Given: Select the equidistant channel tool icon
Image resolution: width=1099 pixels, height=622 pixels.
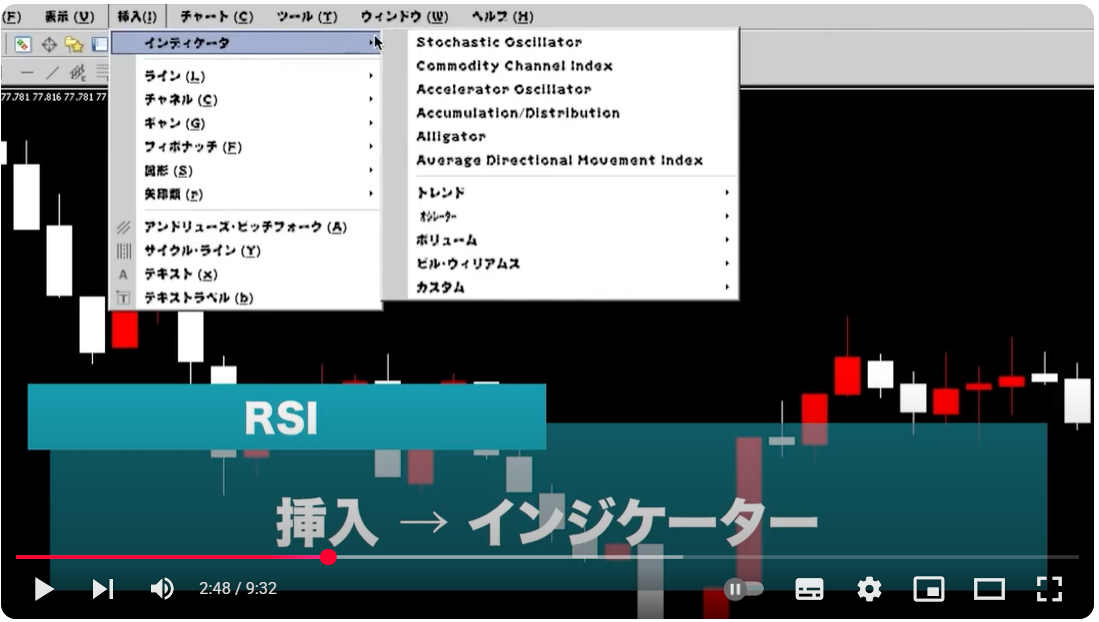Looking at the screenshot, I should (x=77, y=72).
